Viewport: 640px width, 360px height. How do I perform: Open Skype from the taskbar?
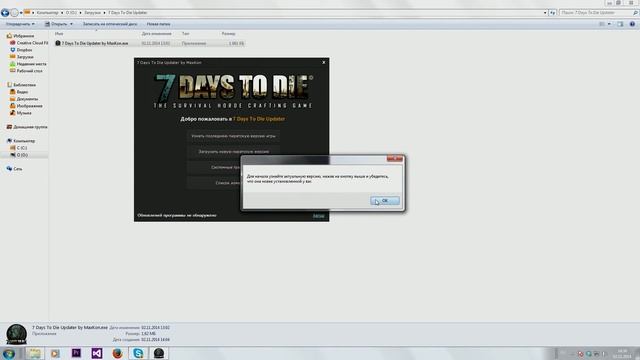click(x=138, y=353)
